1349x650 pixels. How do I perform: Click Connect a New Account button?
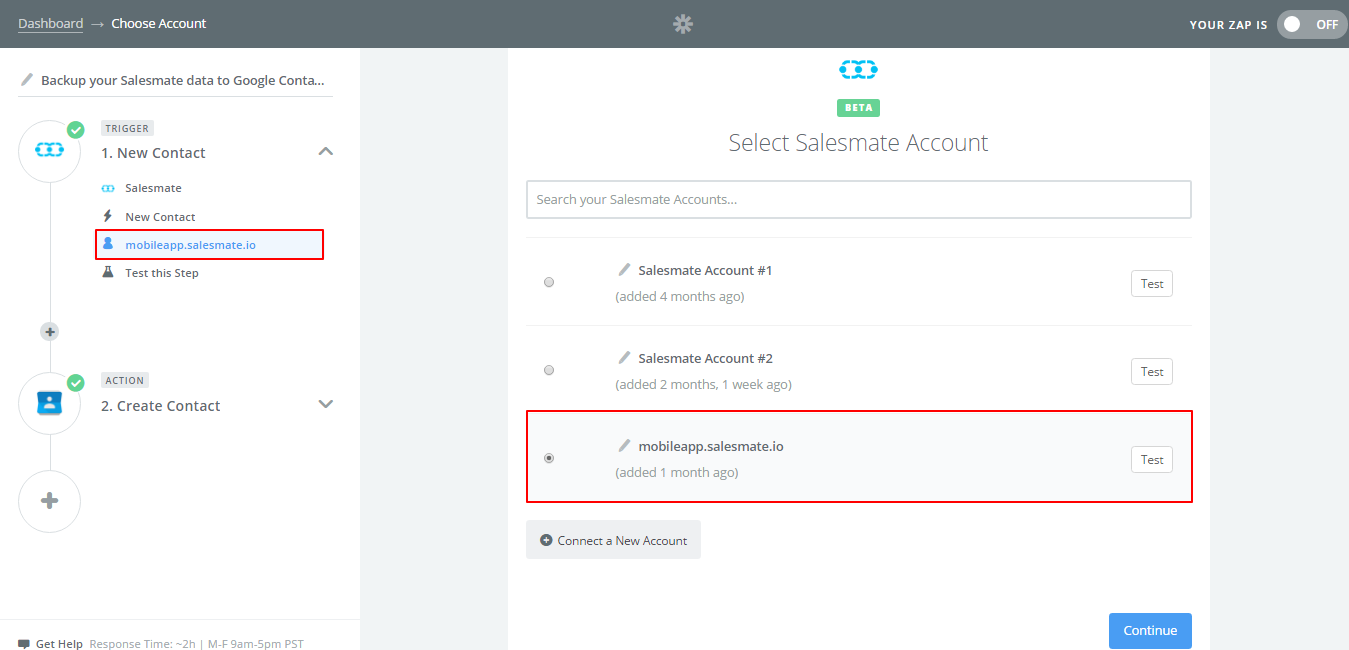[613, 540]
